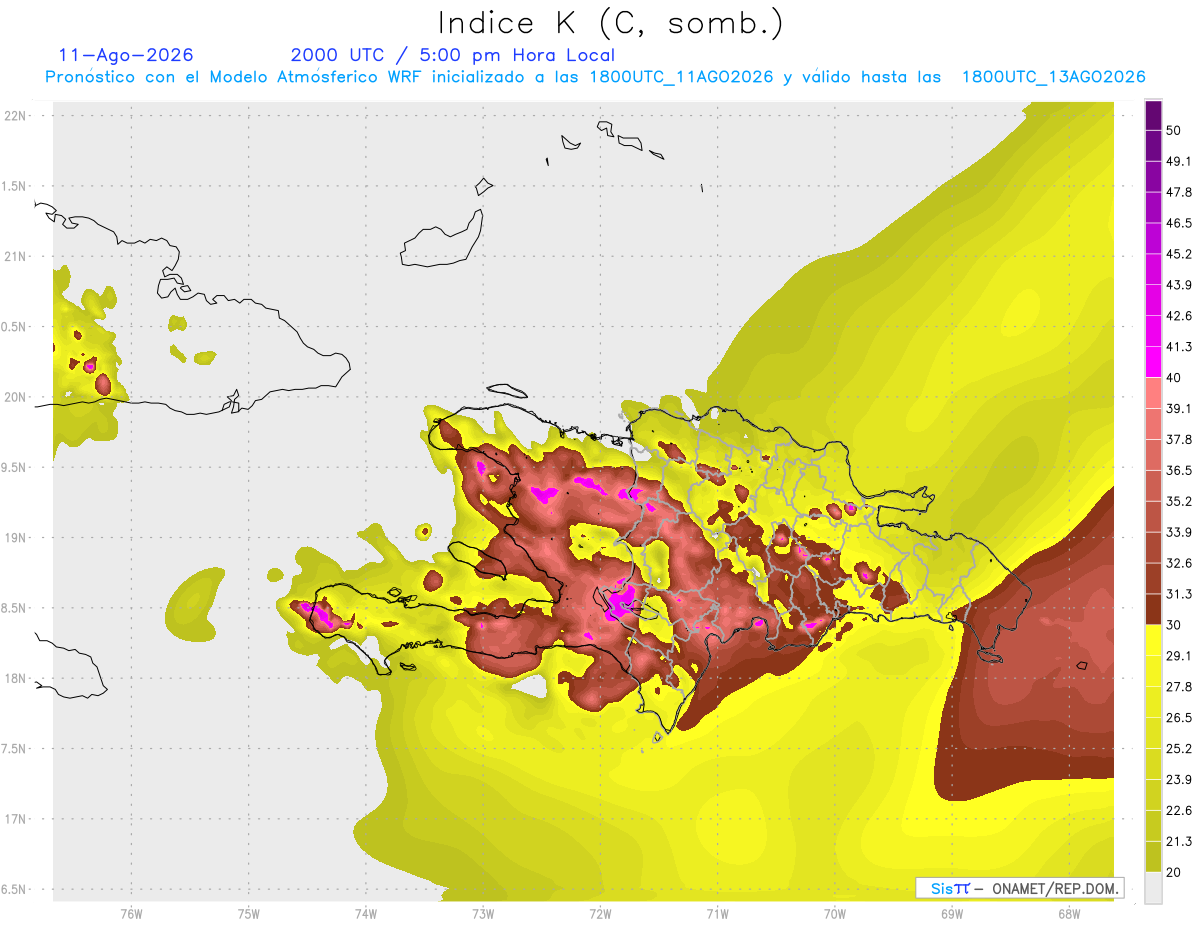Image resolution: width=1200 pixels, height=927 pixels.
Task: Pick the magenta segment between 40 and 41.3
Action: pos(1153,363)
